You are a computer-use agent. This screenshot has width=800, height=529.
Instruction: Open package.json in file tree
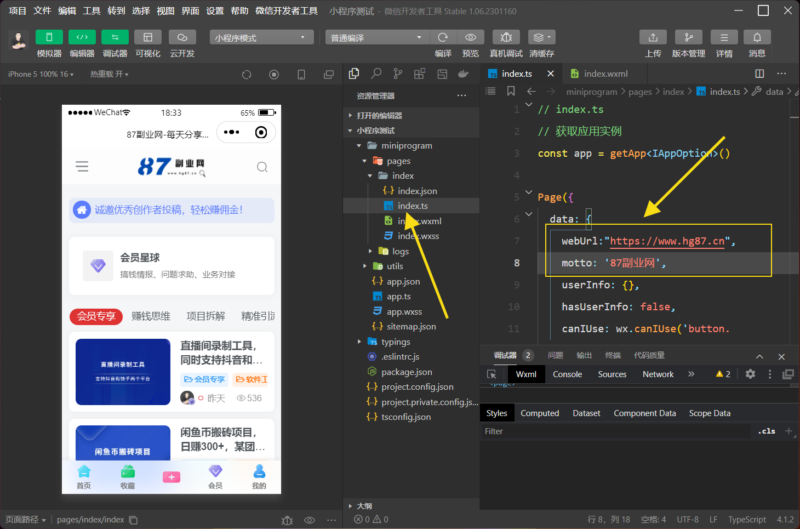(407, 372)
